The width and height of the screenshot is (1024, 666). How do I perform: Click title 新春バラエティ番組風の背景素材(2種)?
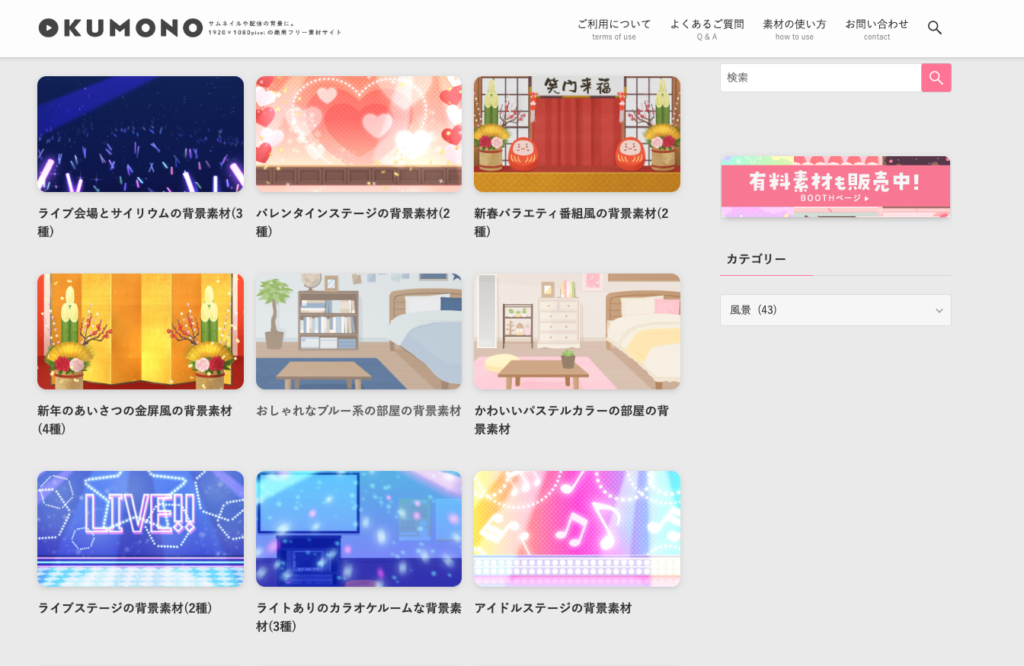click(x=571, y=222)
